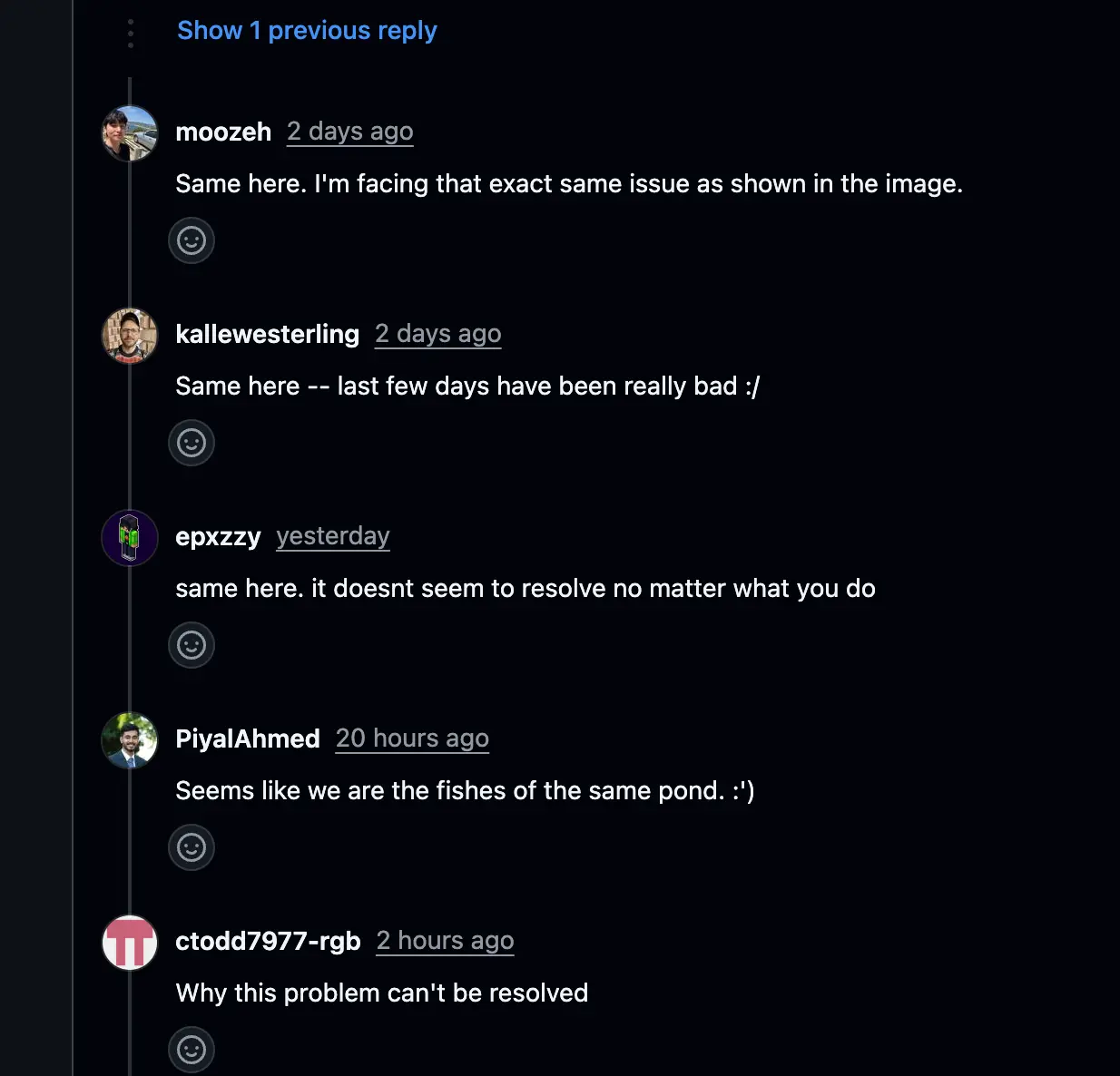
Task: Open moozeh's profile avatar
Action: [130, 133]
